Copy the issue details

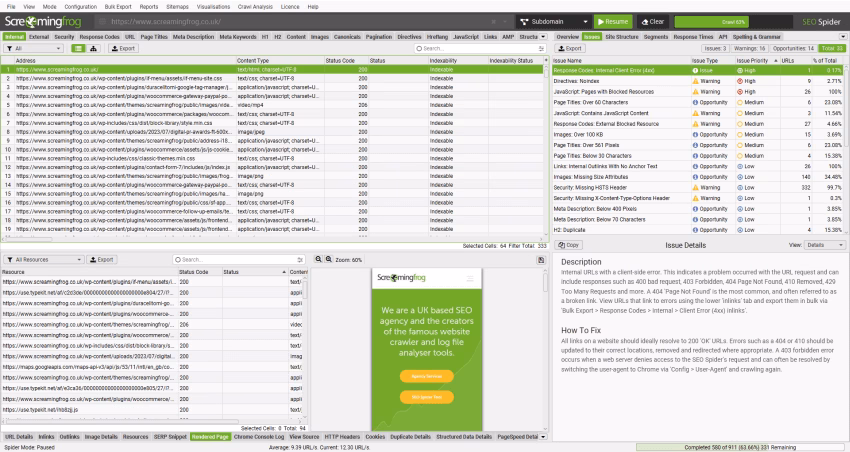[571, 244]
